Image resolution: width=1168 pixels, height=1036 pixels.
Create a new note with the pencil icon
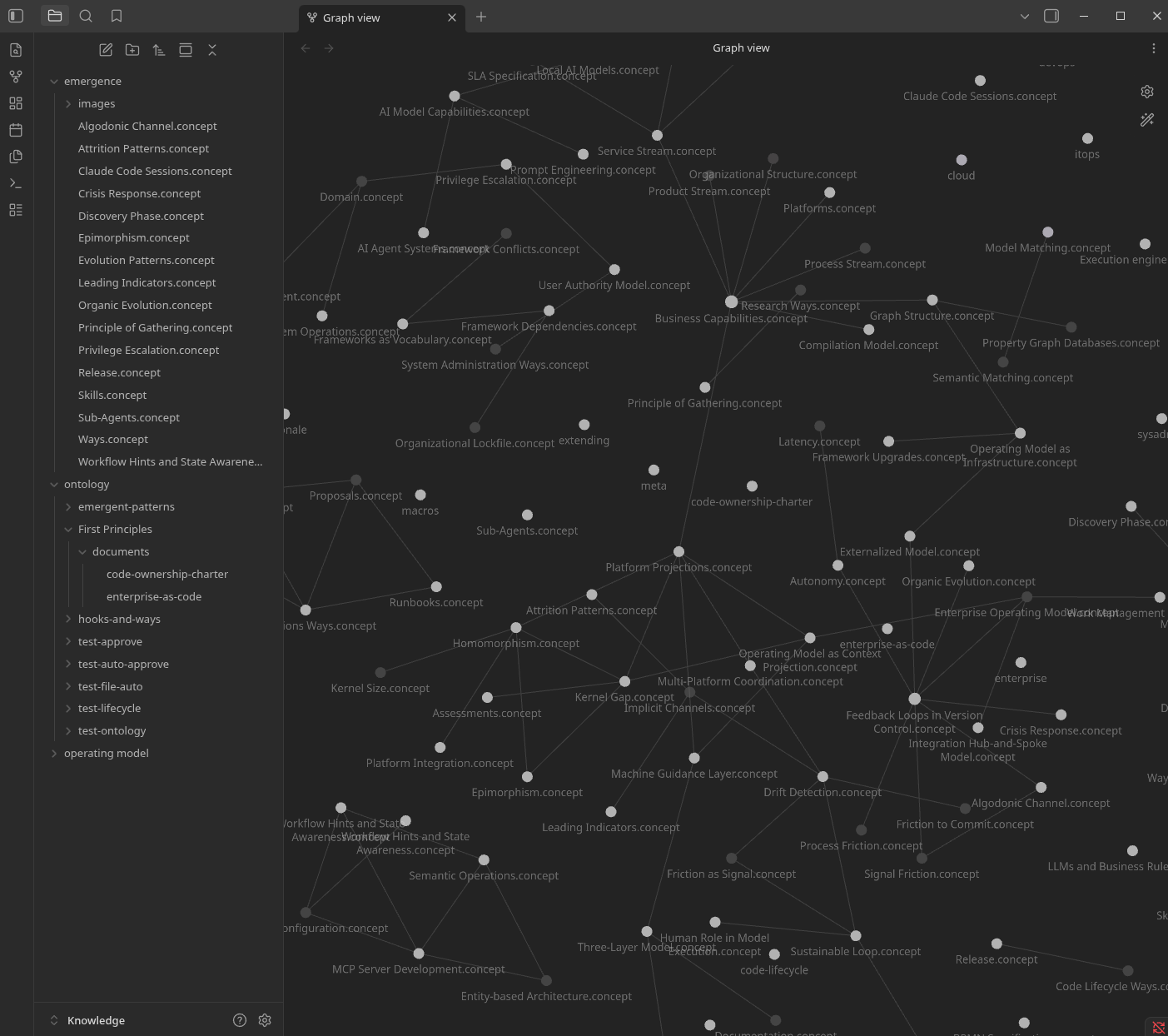tap(106, 50)
